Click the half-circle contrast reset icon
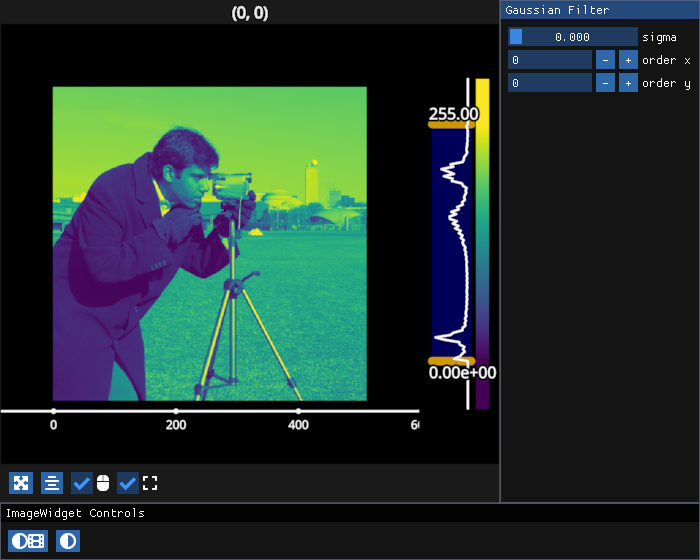This screenshot has width=700, height=560. tap(68, 541)
